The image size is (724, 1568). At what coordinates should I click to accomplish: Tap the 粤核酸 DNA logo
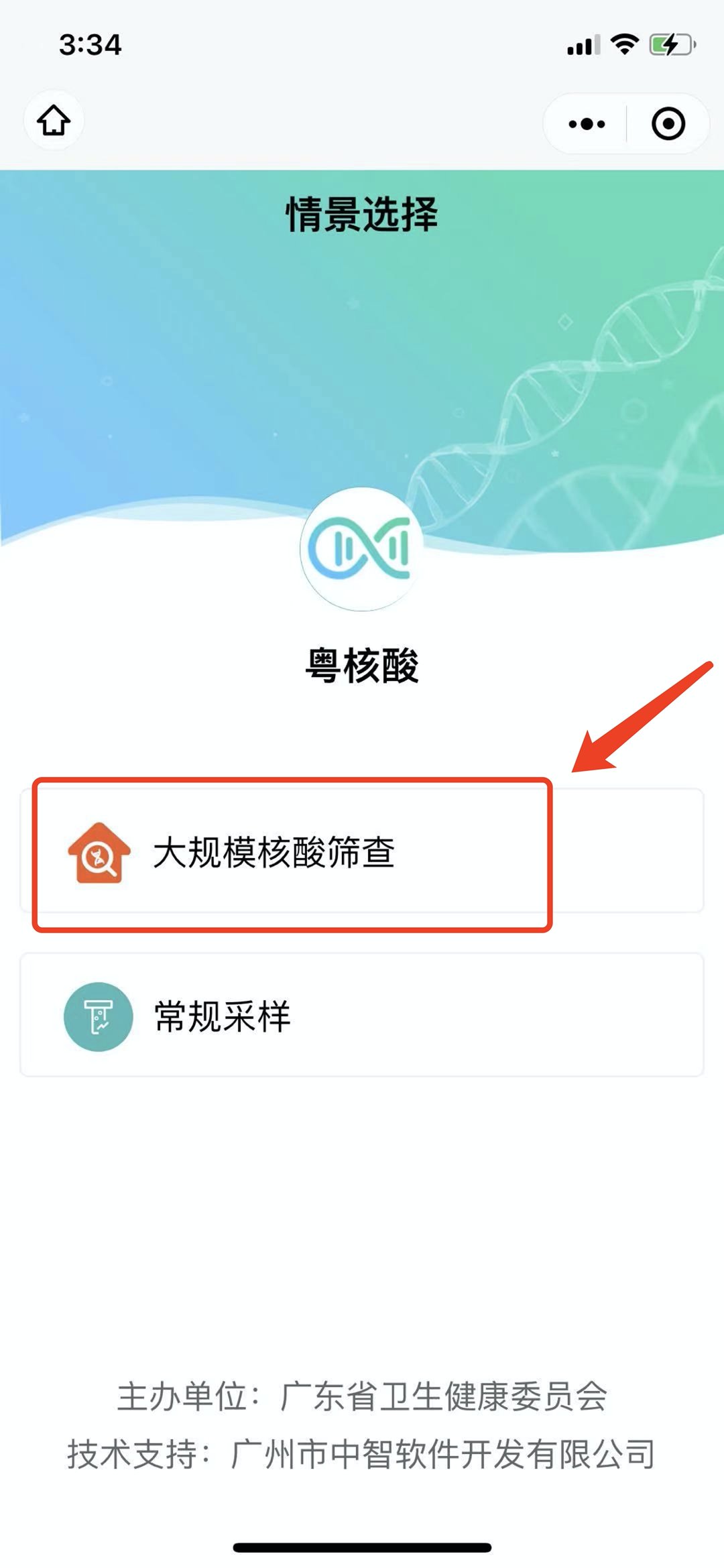[362, 549]
